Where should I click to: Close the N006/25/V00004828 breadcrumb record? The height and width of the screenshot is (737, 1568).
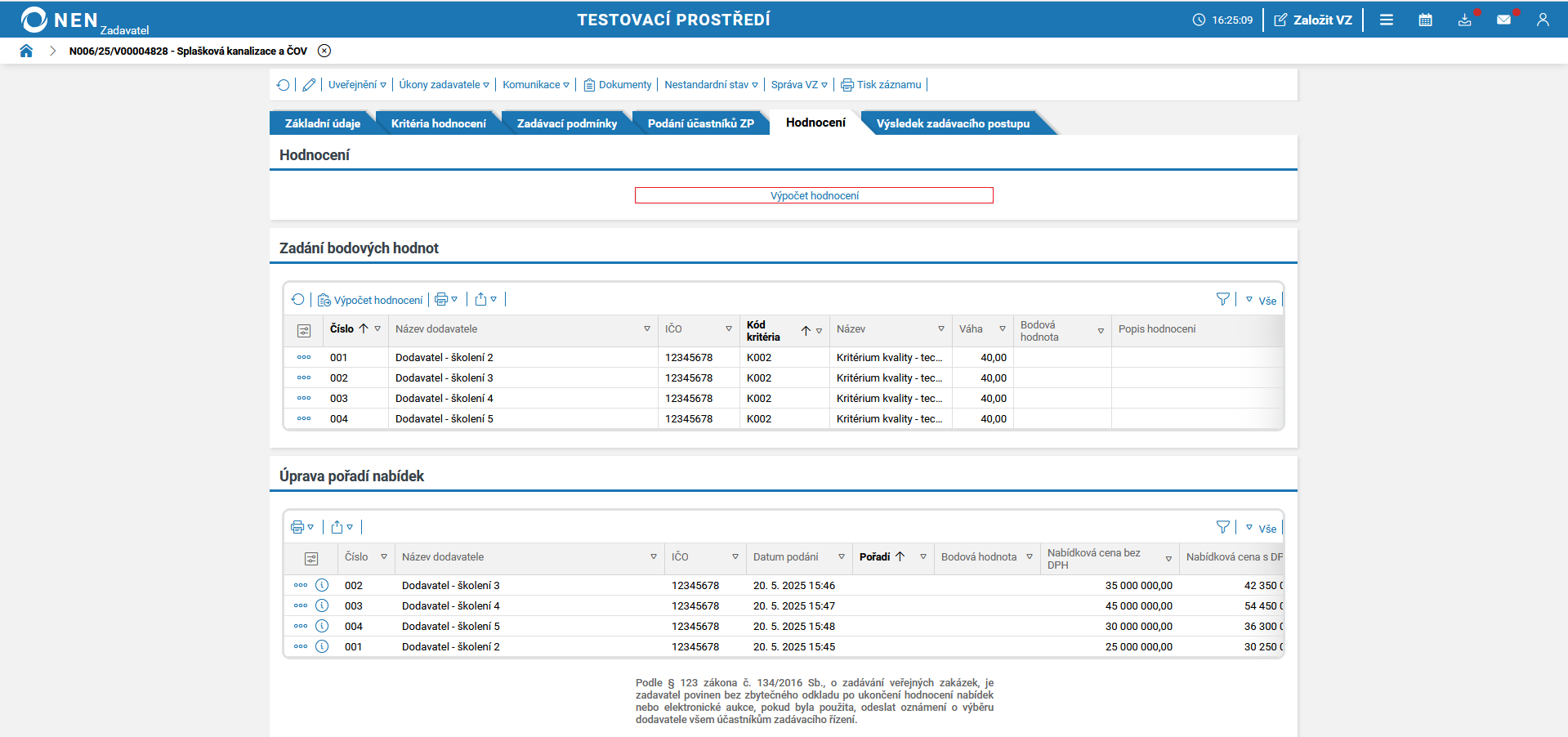324,51
